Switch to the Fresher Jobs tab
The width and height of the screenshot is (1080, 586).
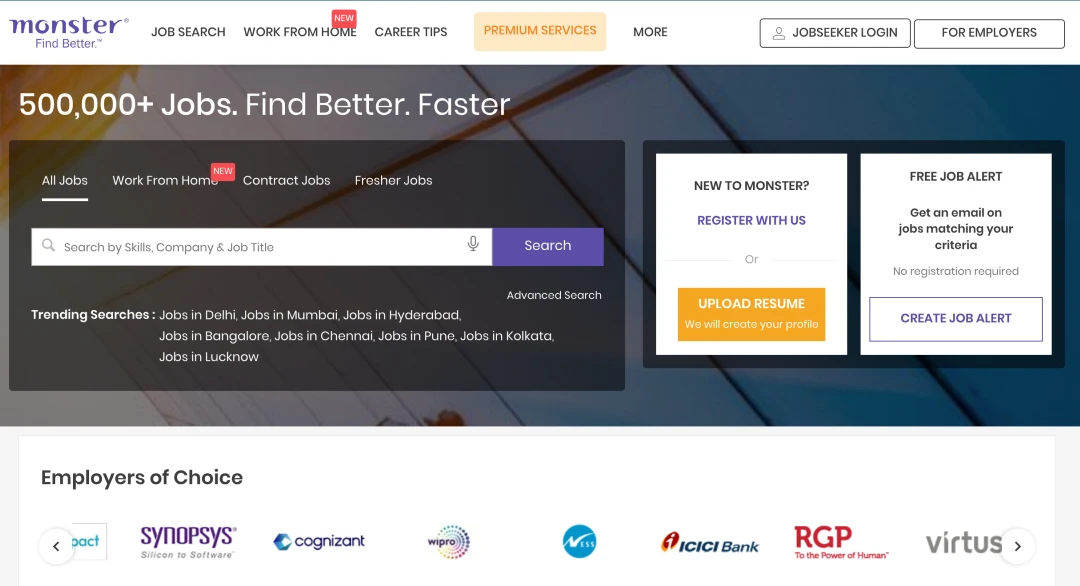pos(393,181)
